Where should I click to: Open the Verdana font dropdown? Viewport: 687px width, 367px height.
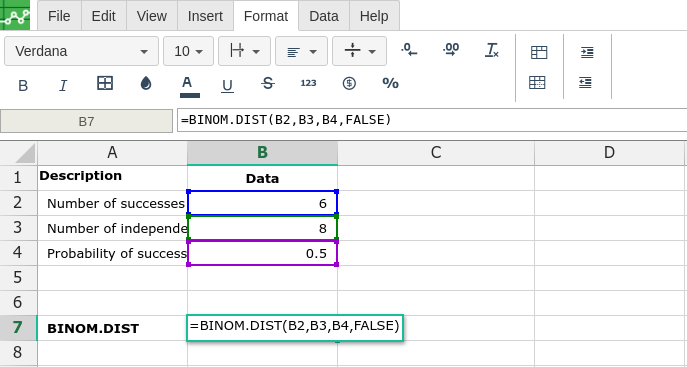[x=81, y=51]
